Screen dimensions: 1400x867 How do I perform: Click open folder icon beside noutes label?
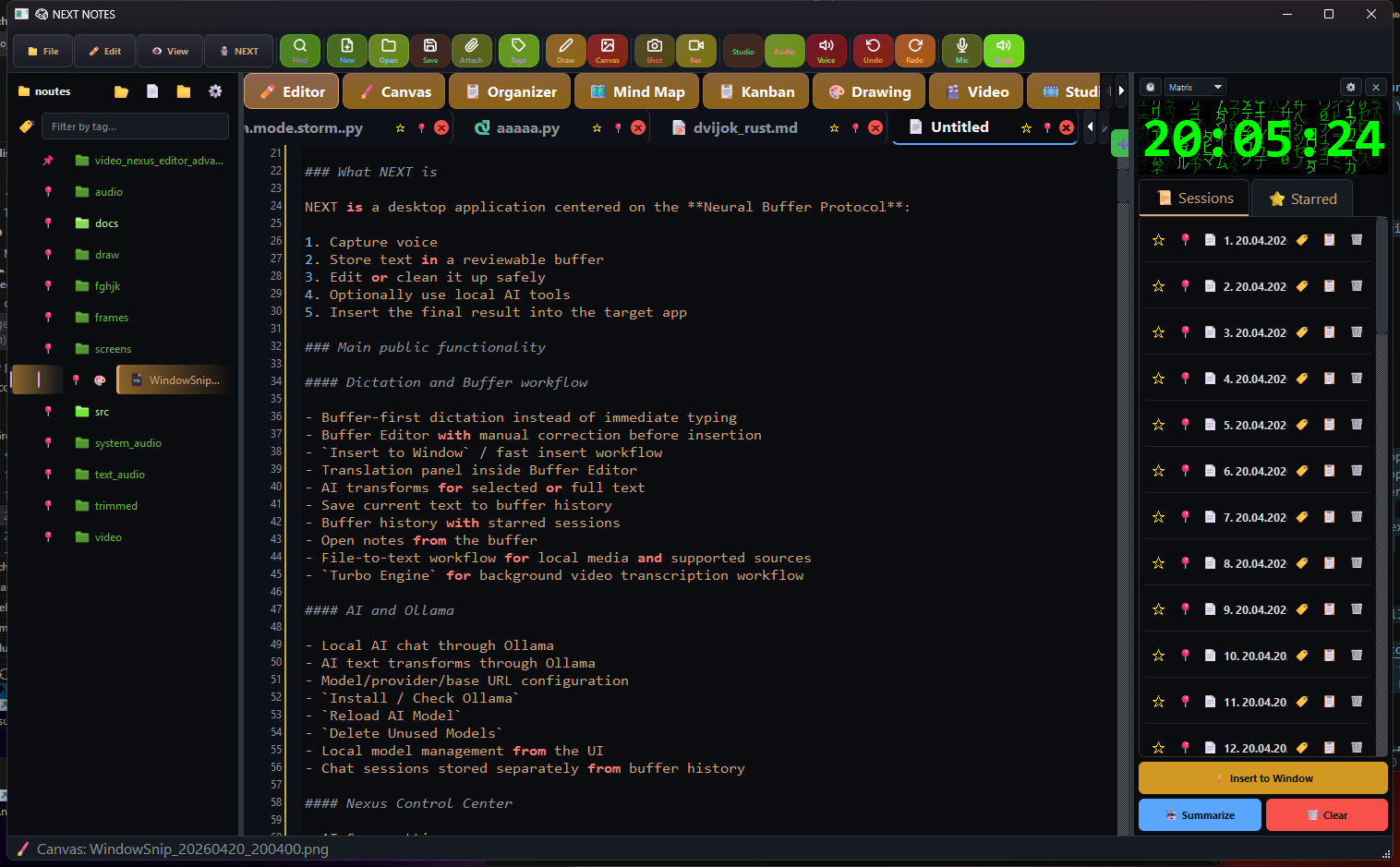121,91
